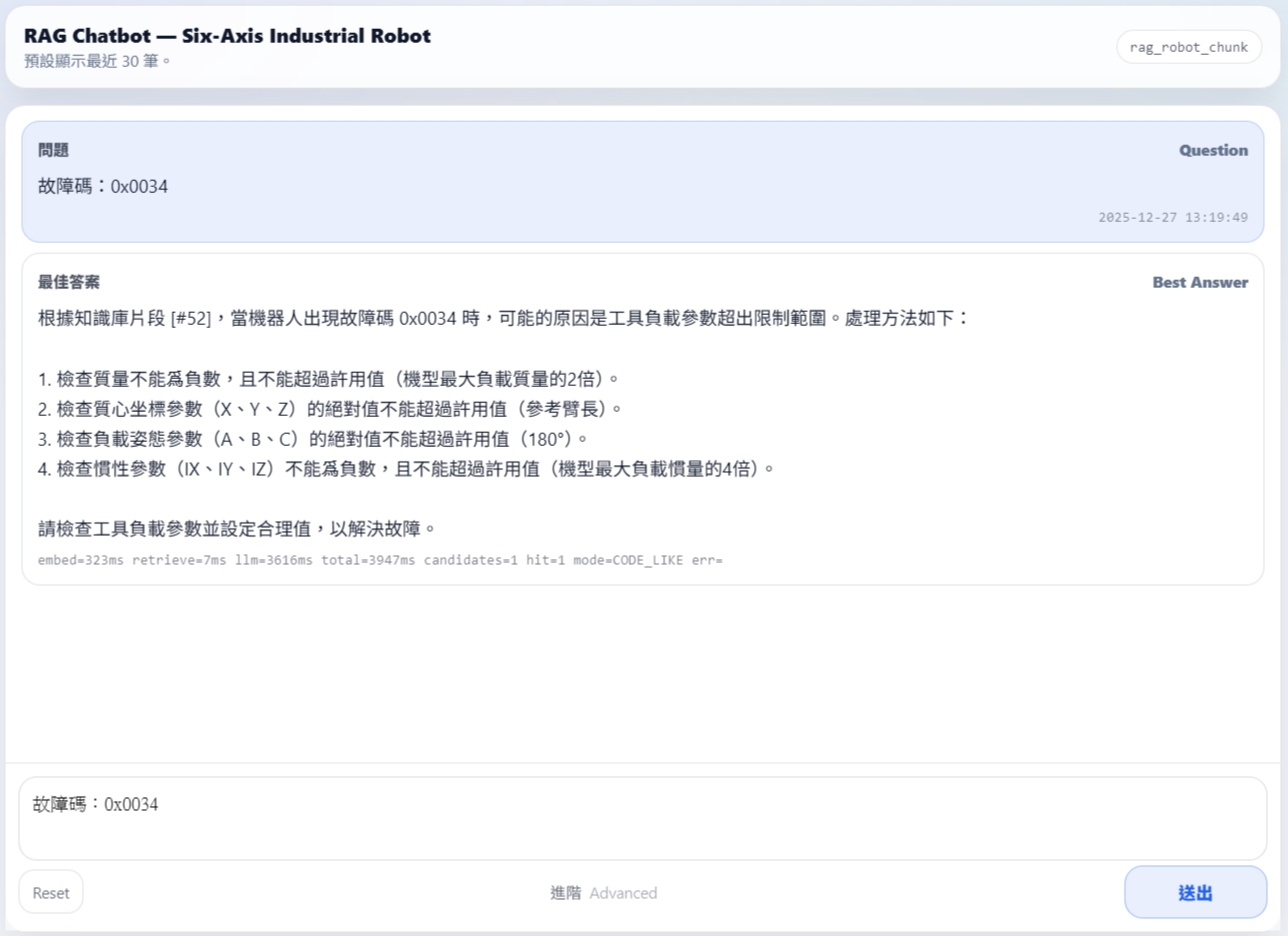This screenshot has width=1288, height=936.
Task: Click the 送出 submit button
Action: coord(1194,892)
